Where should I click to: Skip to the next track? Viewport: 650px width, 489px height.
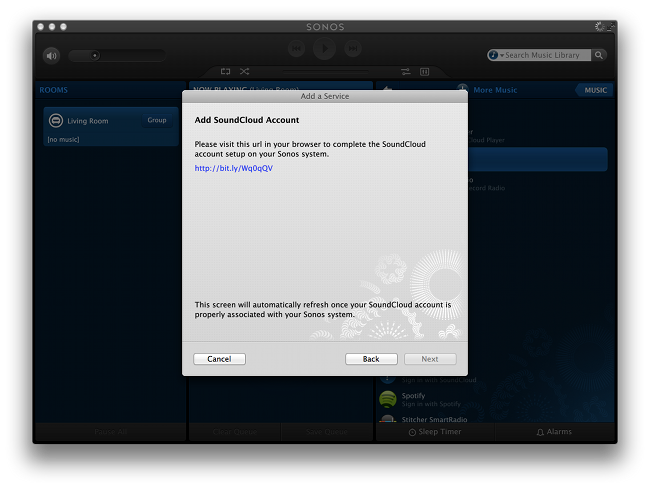pos(353,48)
